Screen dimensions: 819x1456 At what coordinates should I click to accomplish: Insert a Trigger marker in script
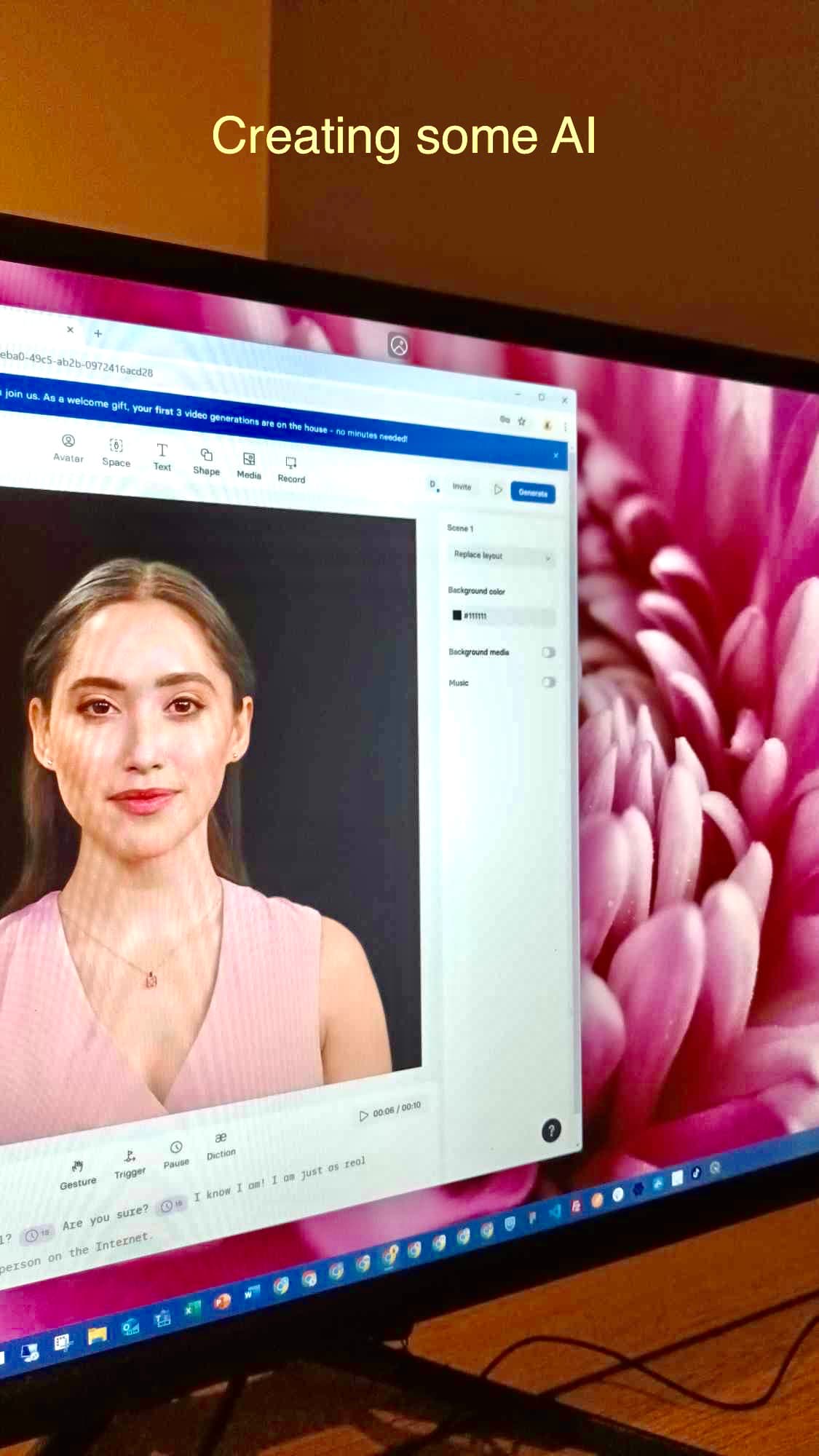(130, 1163)
